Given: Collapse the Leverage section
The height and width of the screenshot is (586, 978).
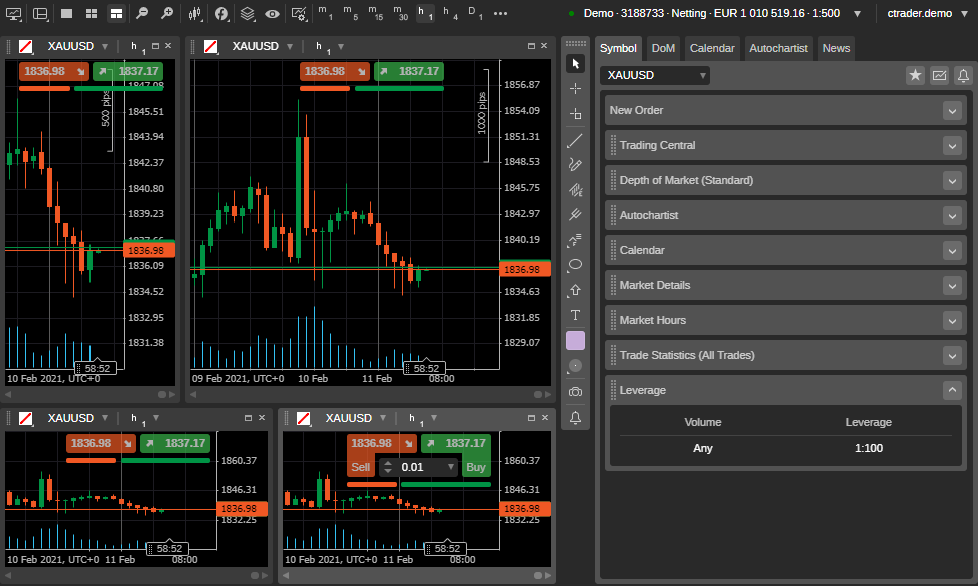Looking at the screenshot, I should coord(952,390).
